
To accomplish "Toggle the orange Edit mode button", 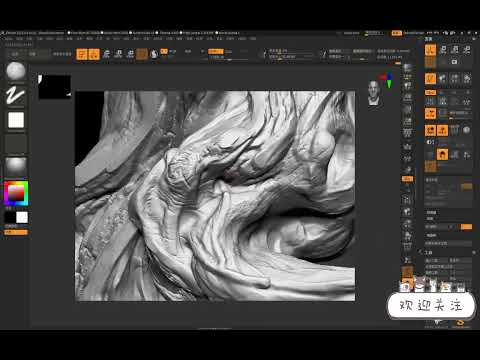I will [x=82, y=54].
